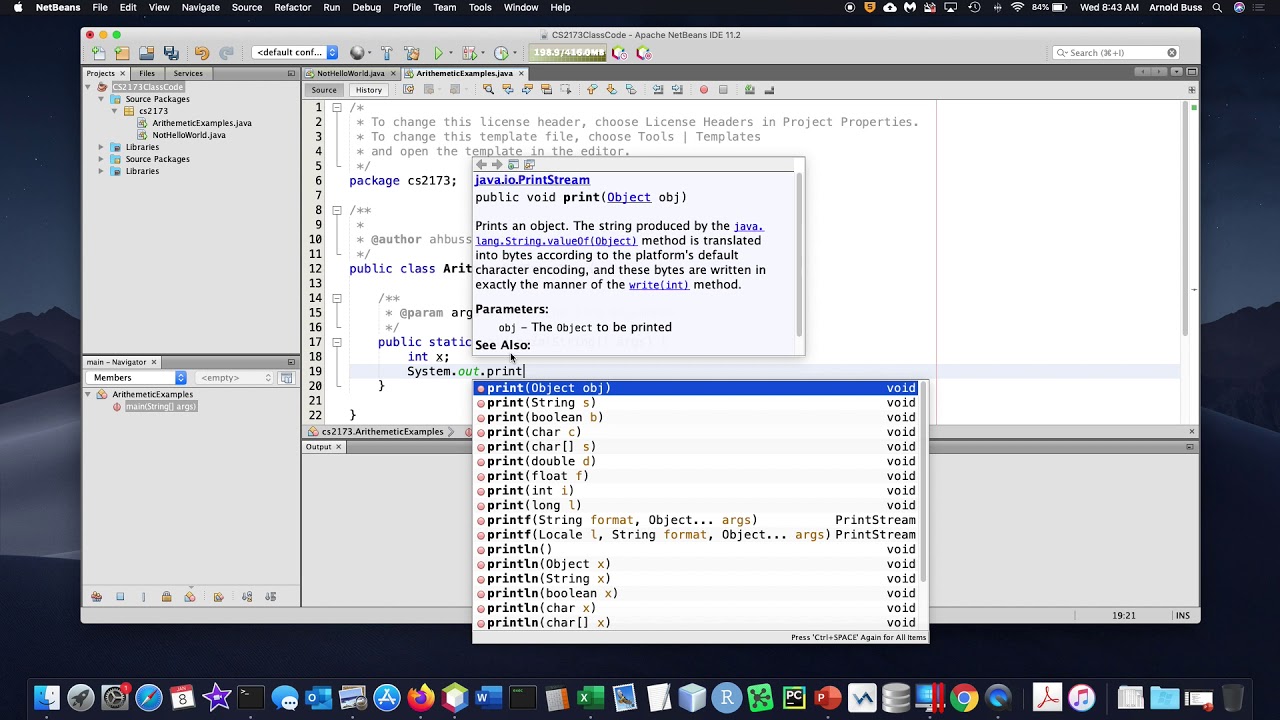Viewport: 1280px width, 720px height.
Task: Click the Clean and Build hammer-and-broom icon
Action: [x=412, y=53]
